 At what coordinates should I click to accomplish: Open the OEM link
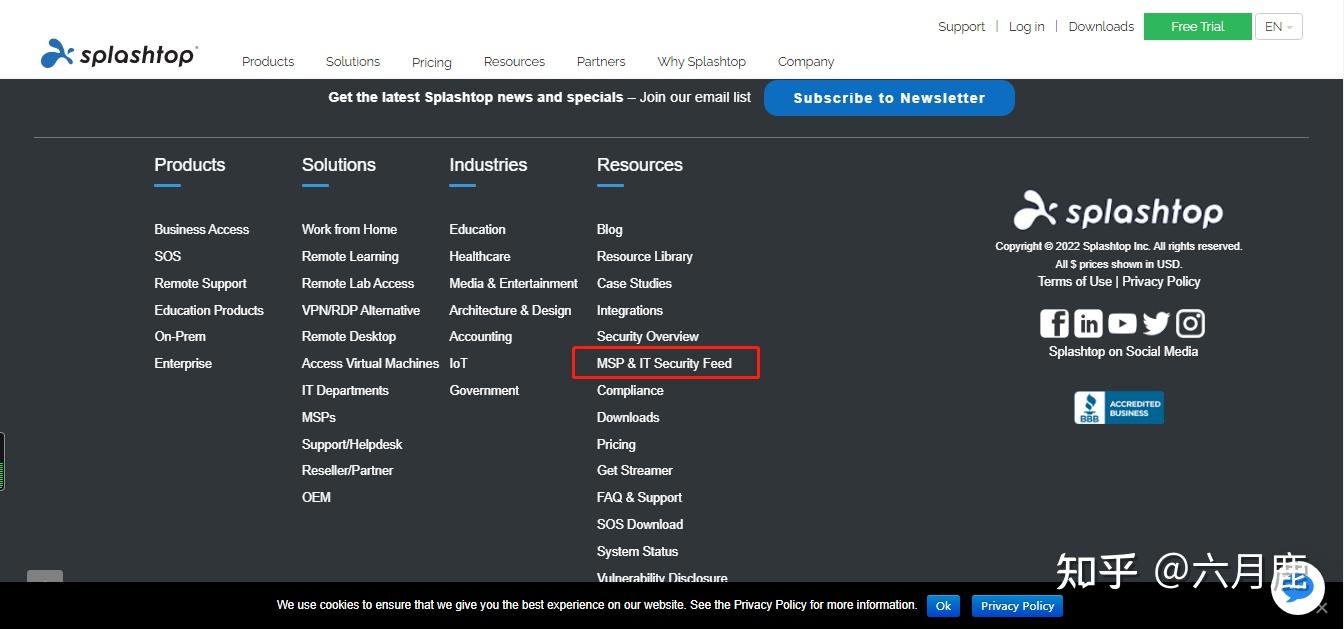point(316,497)
